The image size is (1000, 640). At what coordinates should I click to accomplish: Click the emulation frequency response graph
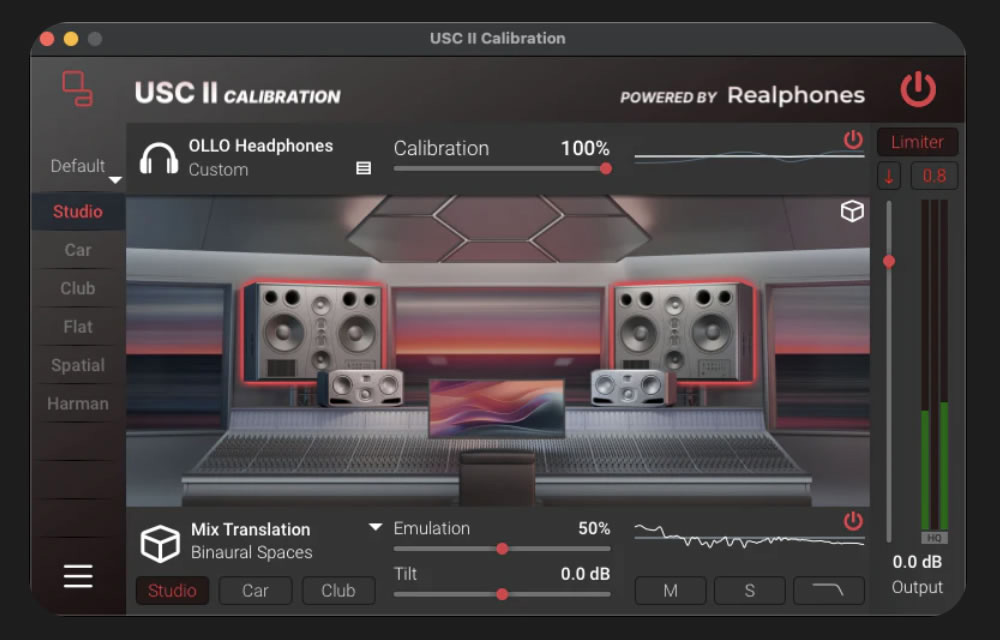[x=749, y=537]
